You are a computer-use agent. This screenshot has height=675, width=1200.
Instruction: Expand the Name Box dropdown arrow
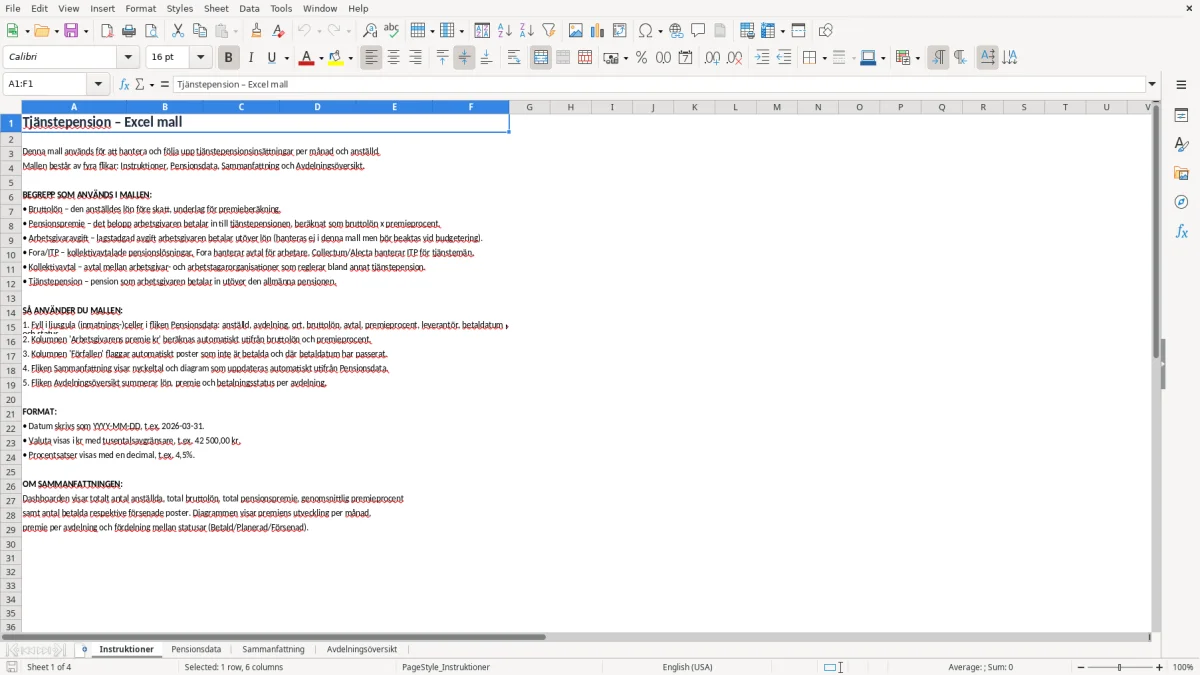[99, 84]
